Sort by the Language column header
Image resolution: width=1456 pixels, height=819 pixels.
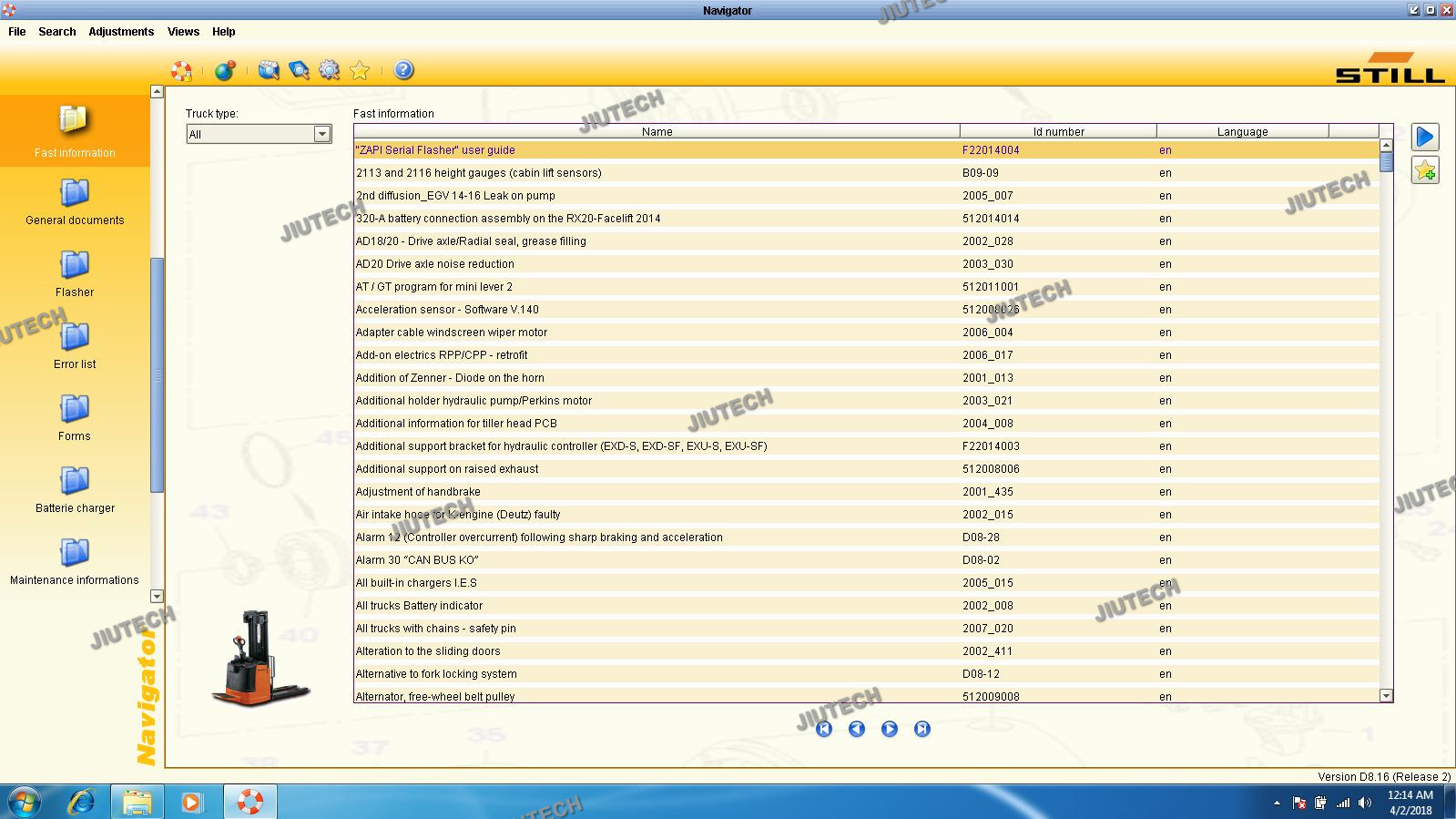(1242, 131)
